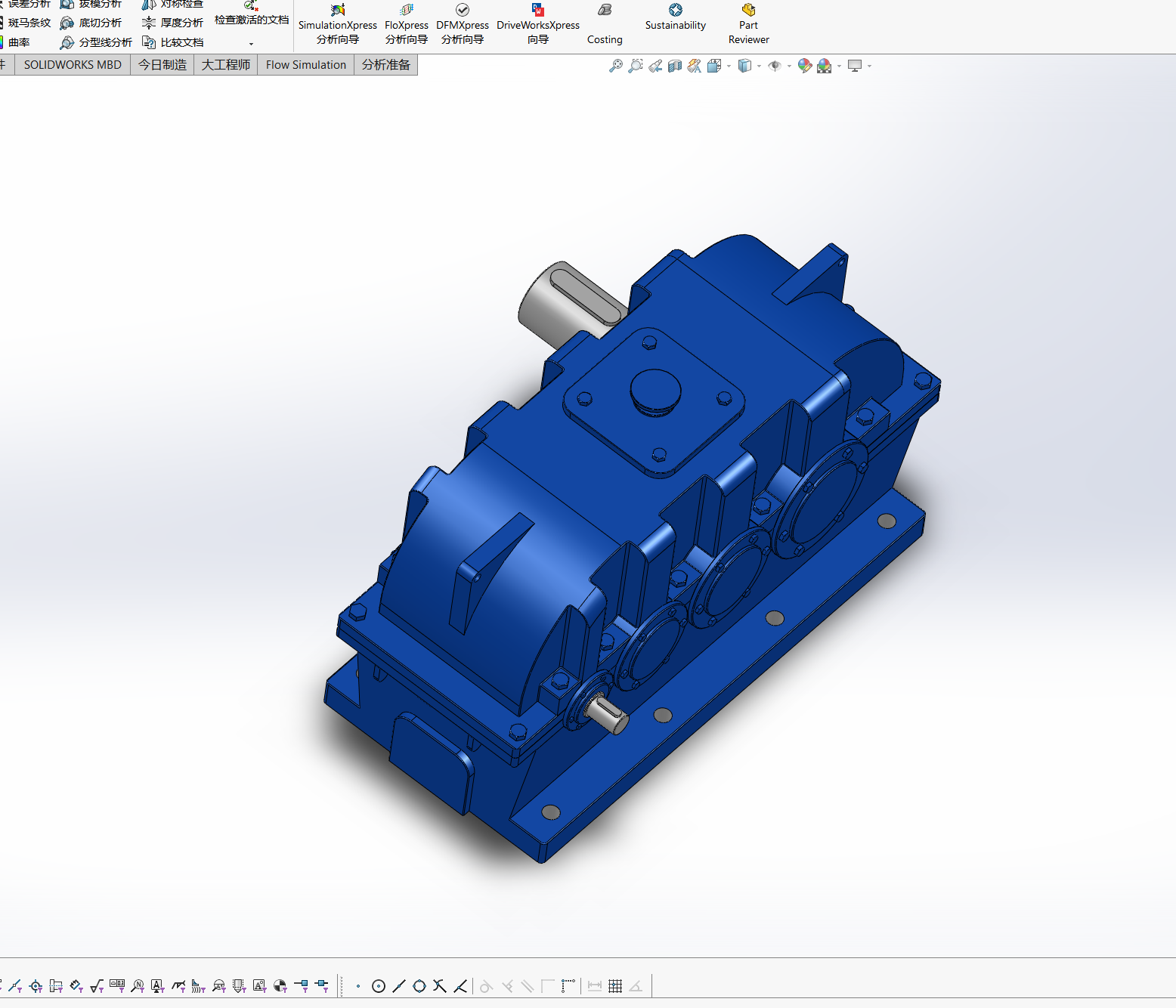Switch to SOLIDWORKS MBD tab
The height and width of the screenshot is (1008, 1176).
(73, 65)
